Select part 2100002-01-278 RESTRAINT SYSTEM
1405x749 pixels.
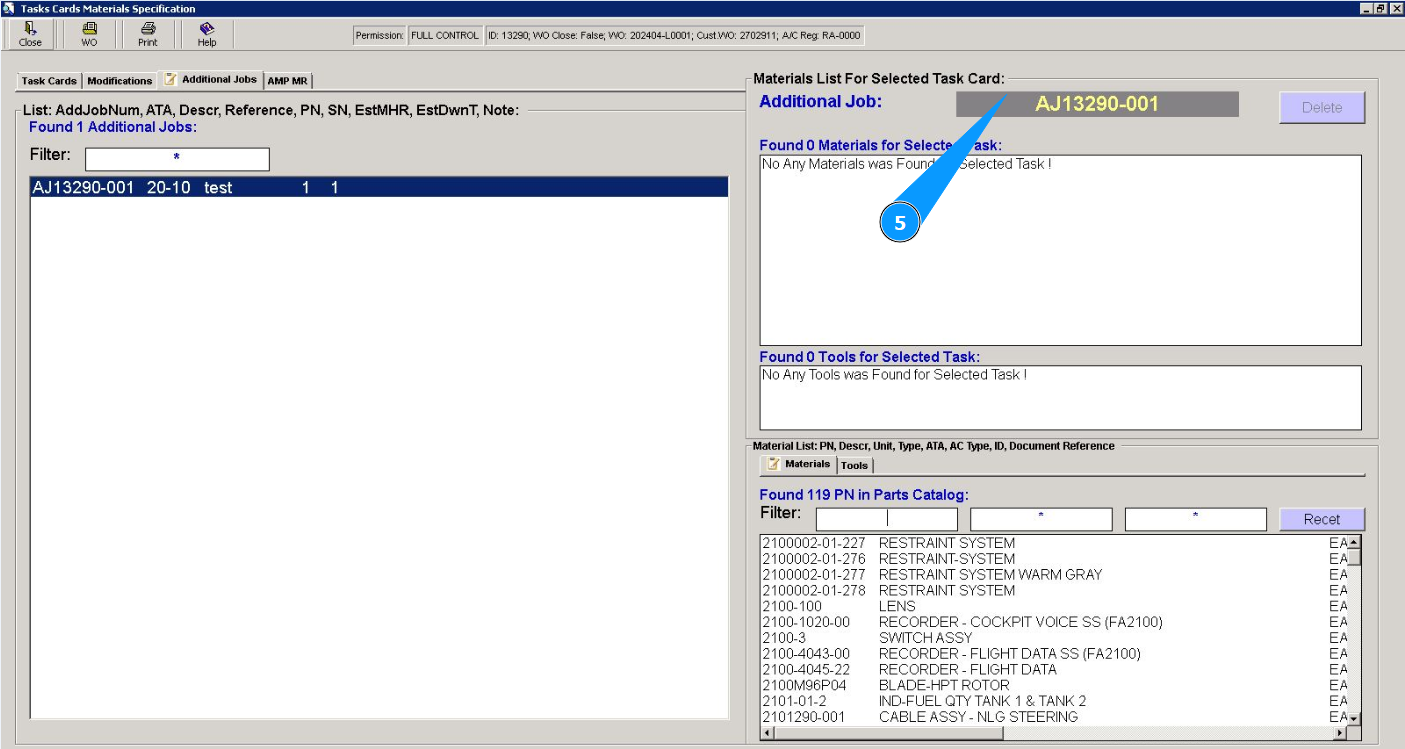(1054, 590)
